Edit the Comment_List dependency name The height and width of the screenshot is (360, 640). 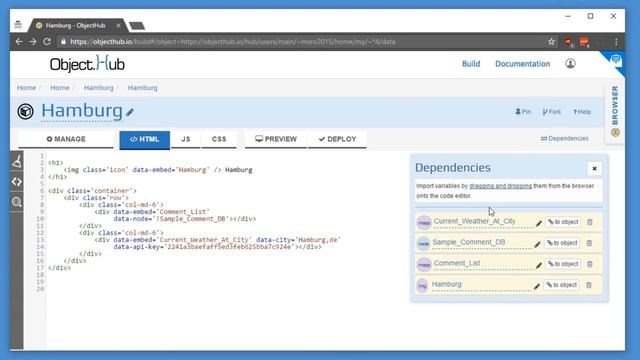tap(539, 265)
